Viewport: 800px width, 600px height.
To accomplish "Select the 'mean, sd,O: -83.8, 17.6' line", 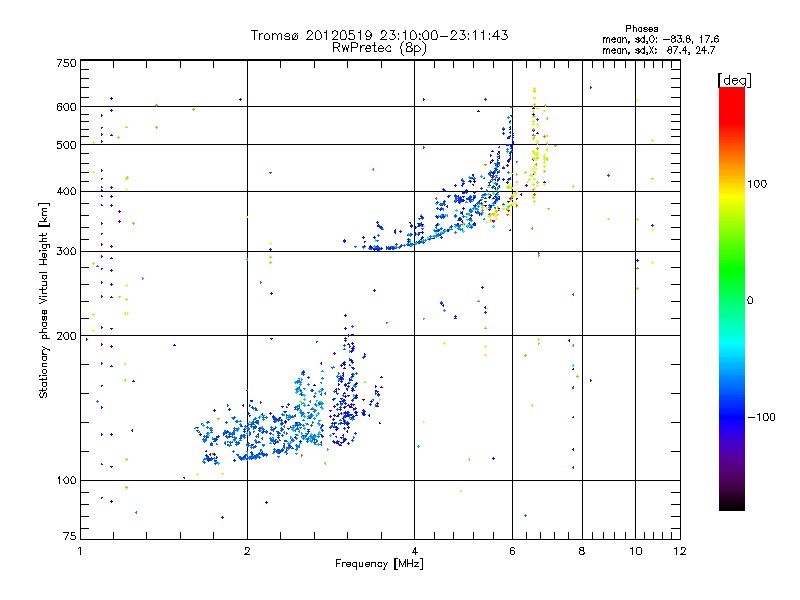I will (661, 39).
